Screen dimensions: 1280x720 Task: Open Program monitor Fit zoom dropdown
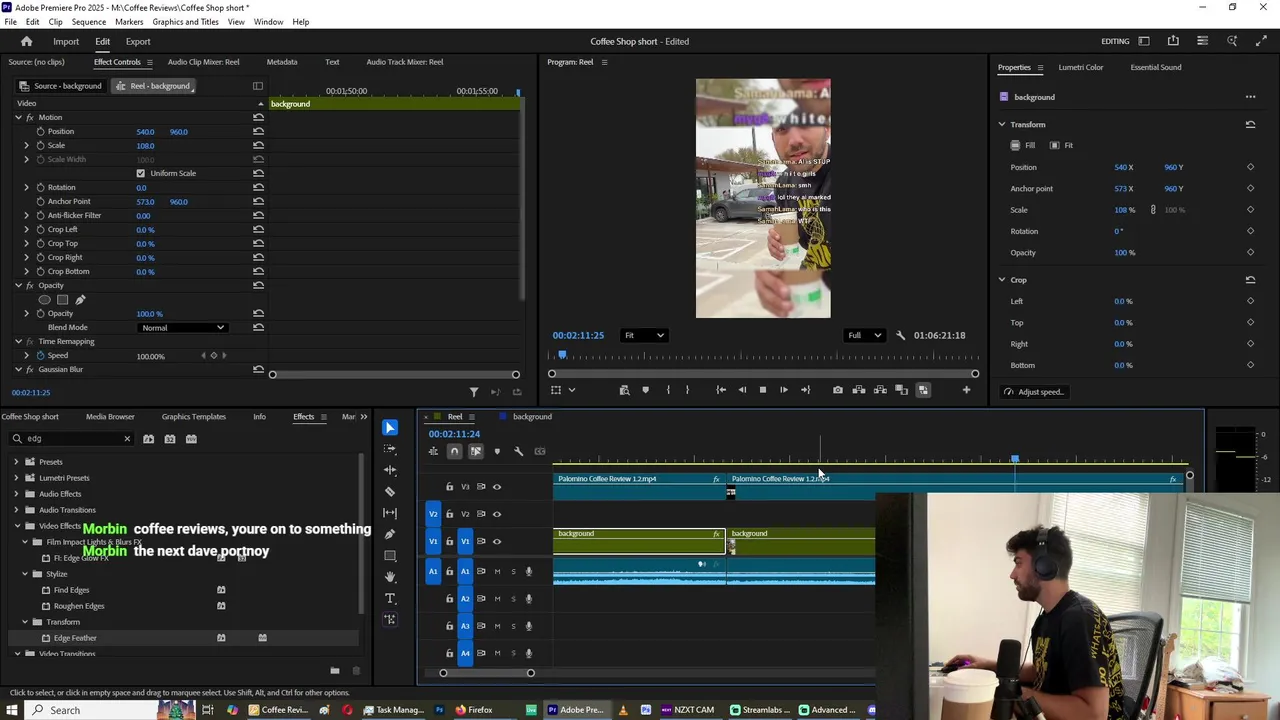643,336
